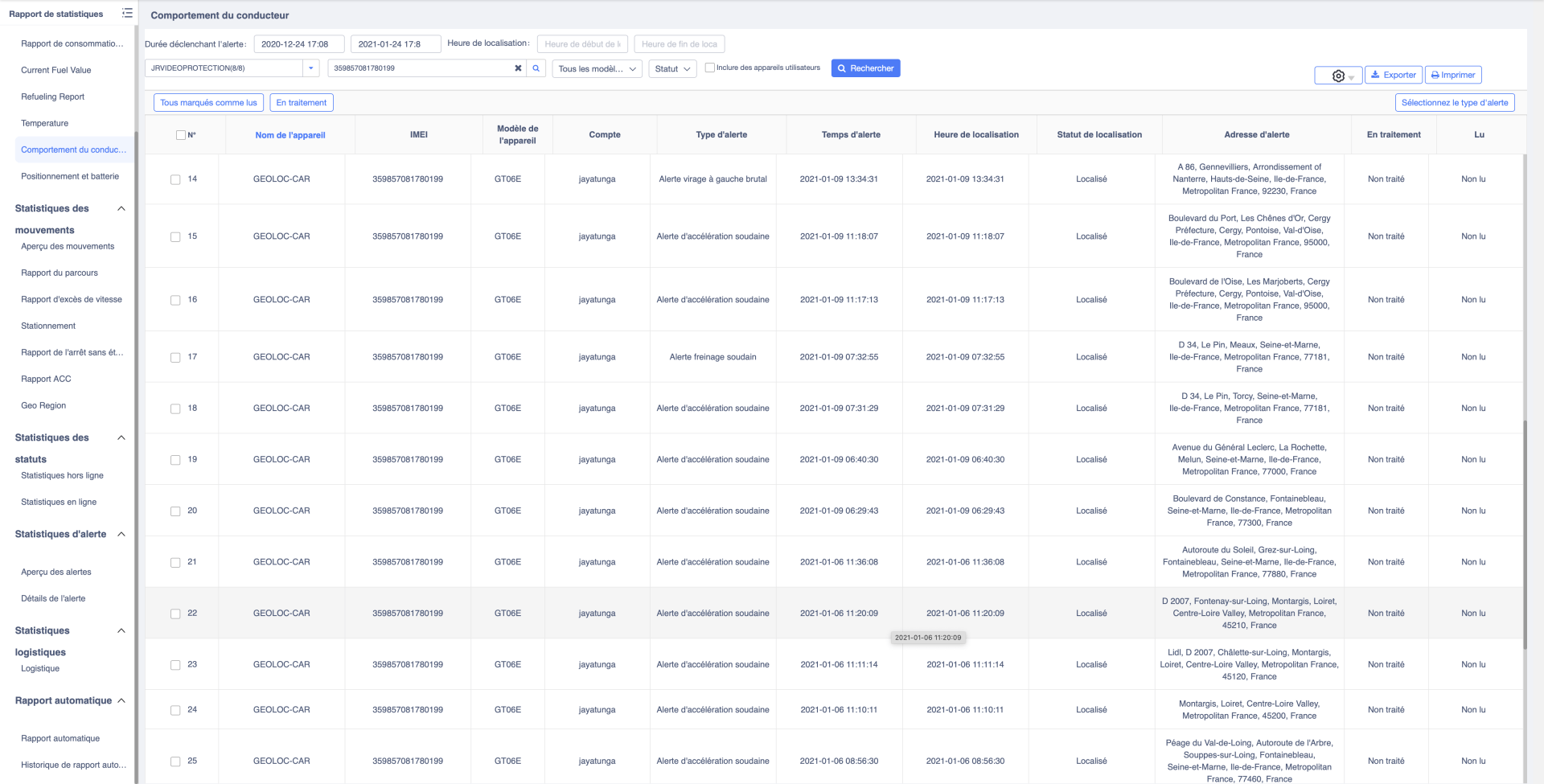Click Tous marqués comme lus button
1544x784 pixels.
[208, 103]
